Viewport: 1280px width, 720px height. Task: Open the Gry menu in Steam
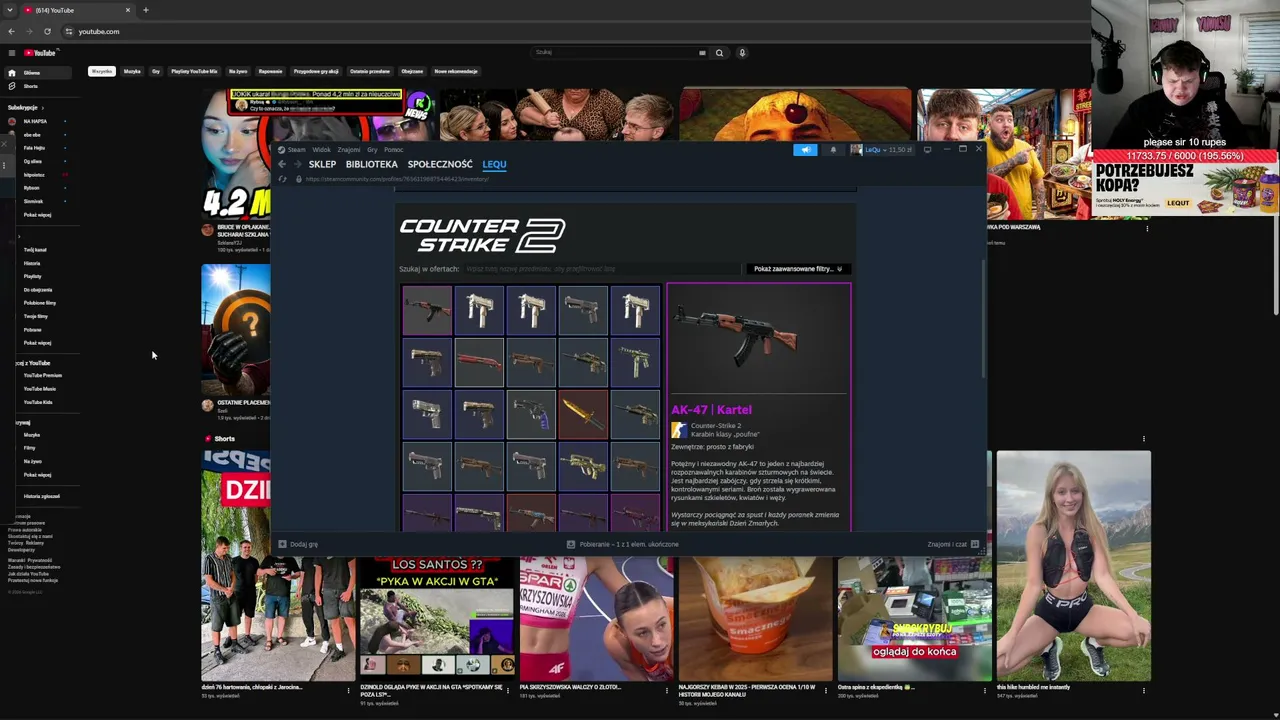tap(372, 150)
